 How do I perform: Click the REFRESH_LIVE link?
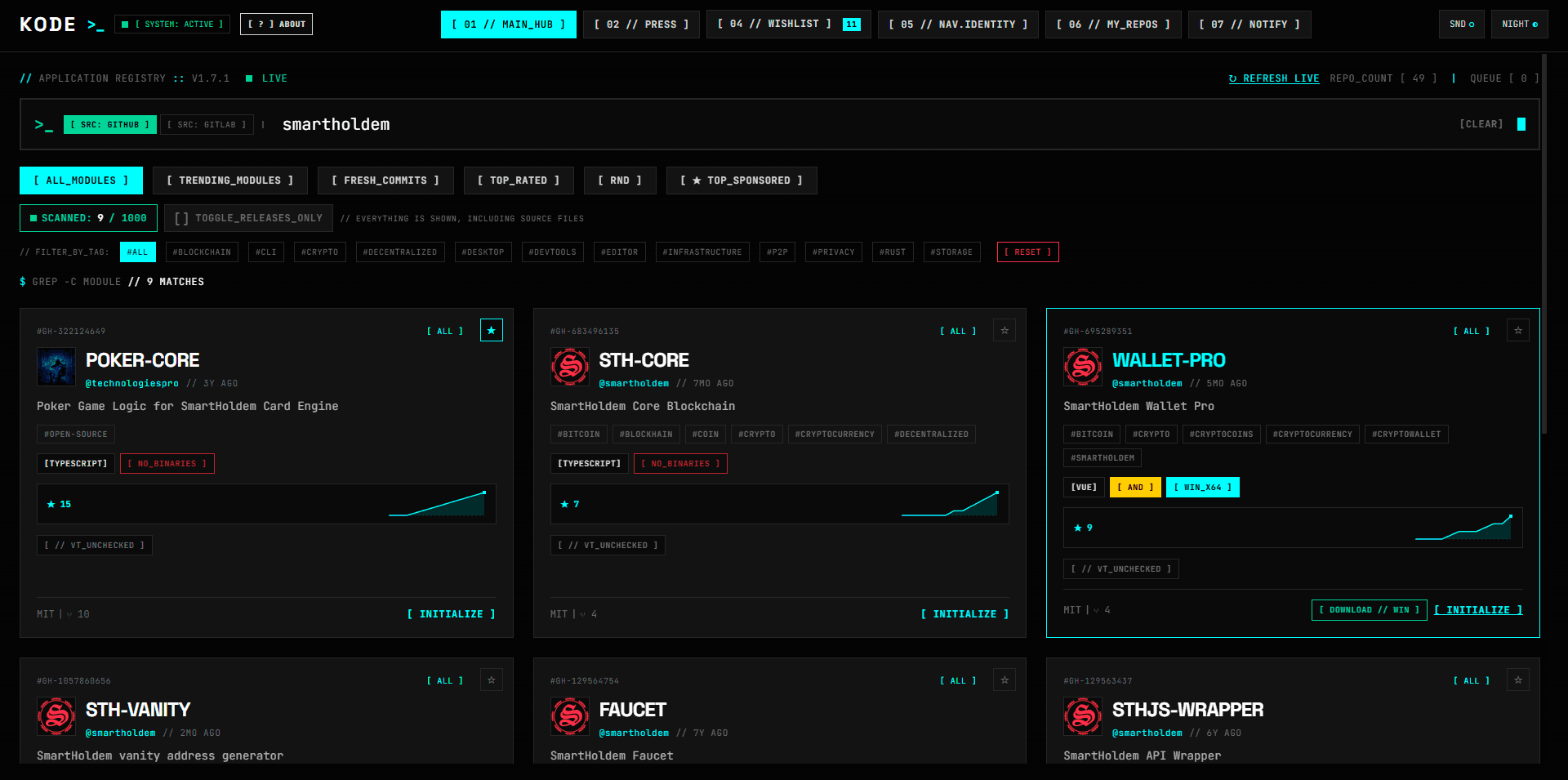pyautogui.click(x=1274, y=78)
